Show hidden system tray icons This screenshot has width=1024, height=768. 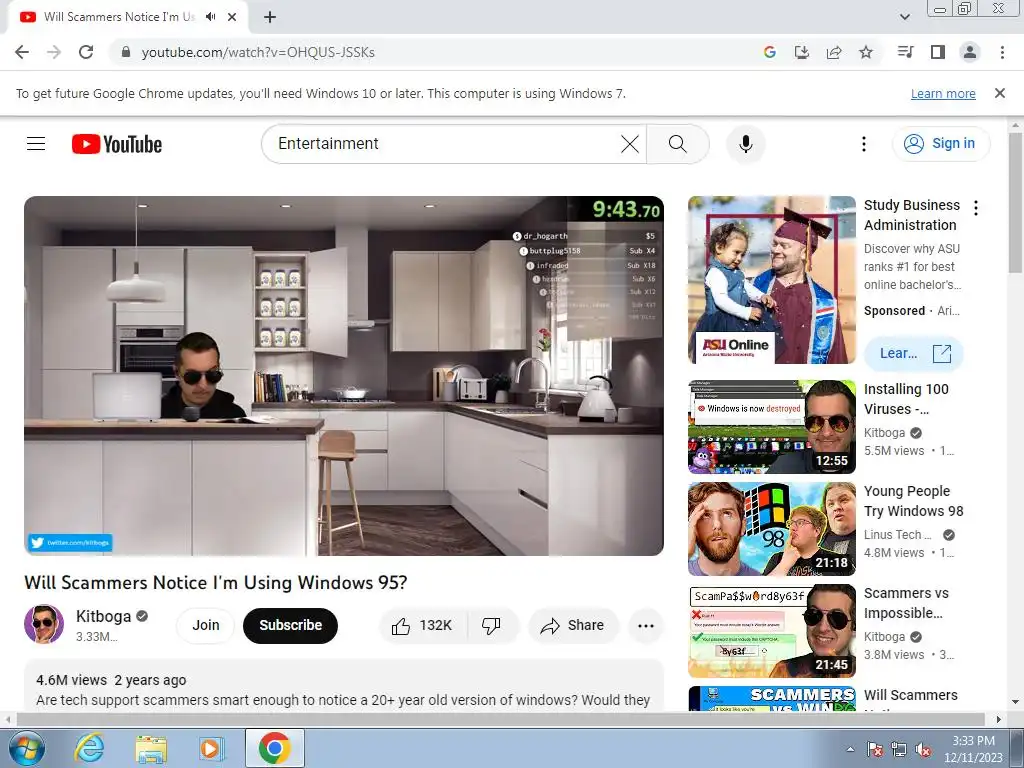pos(850,749)
